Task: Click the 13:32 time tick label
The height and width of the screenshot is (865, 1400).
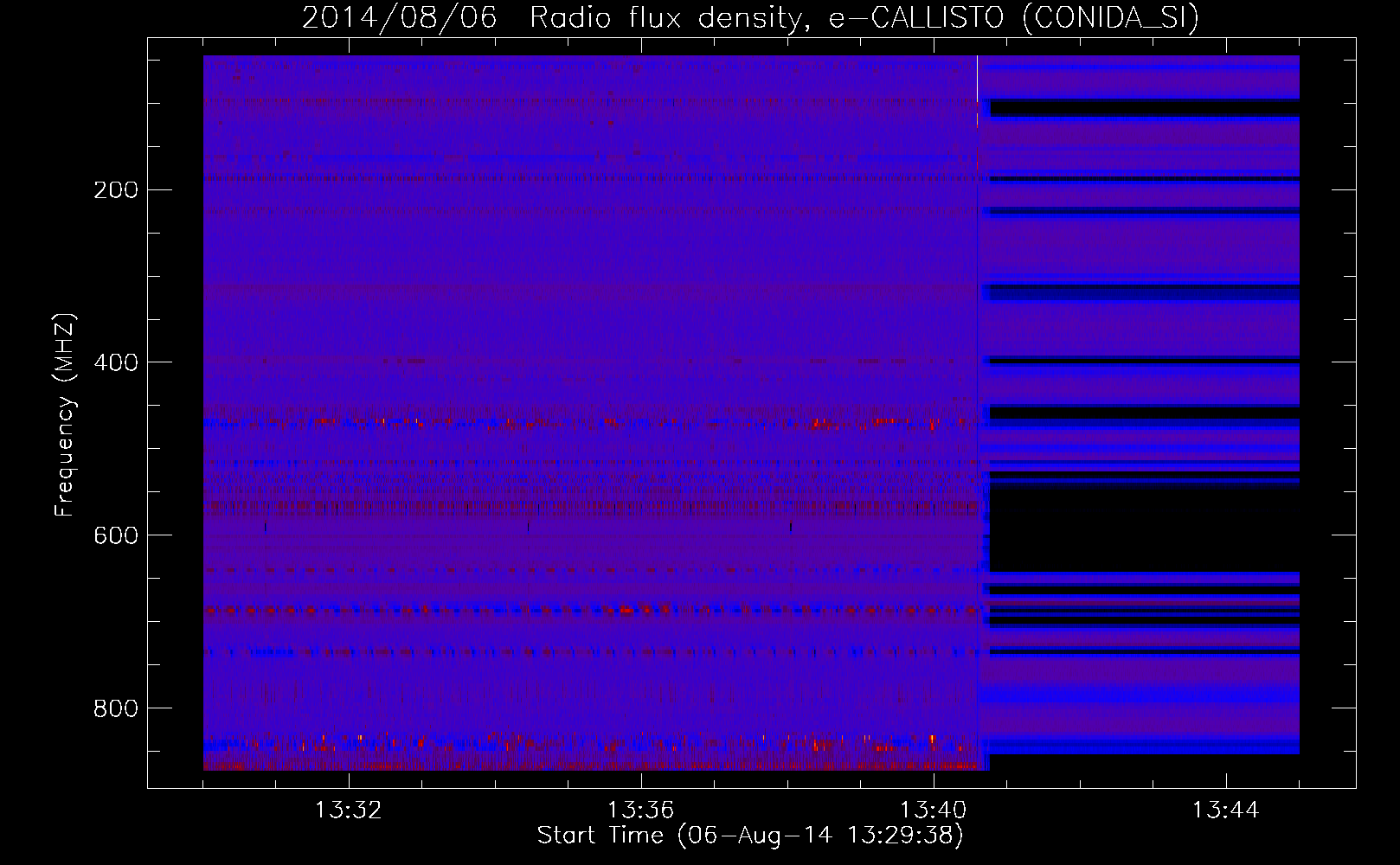Action: (348, 811)
